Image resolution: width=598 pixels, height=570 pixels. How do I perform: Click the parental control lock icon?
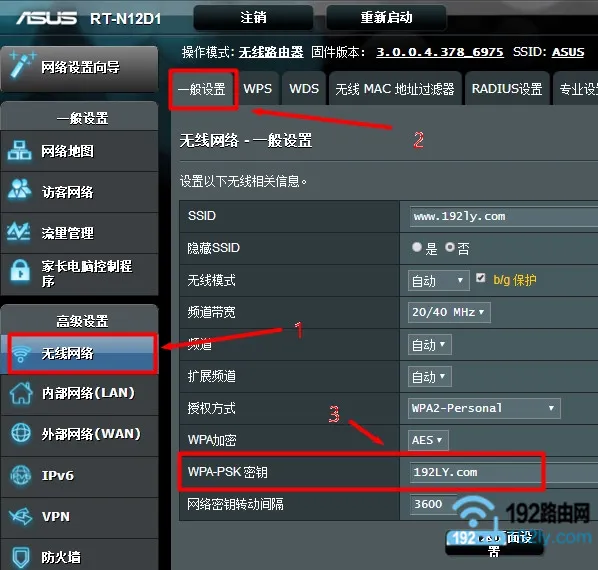pyautogui.click(x=20, y=270)
